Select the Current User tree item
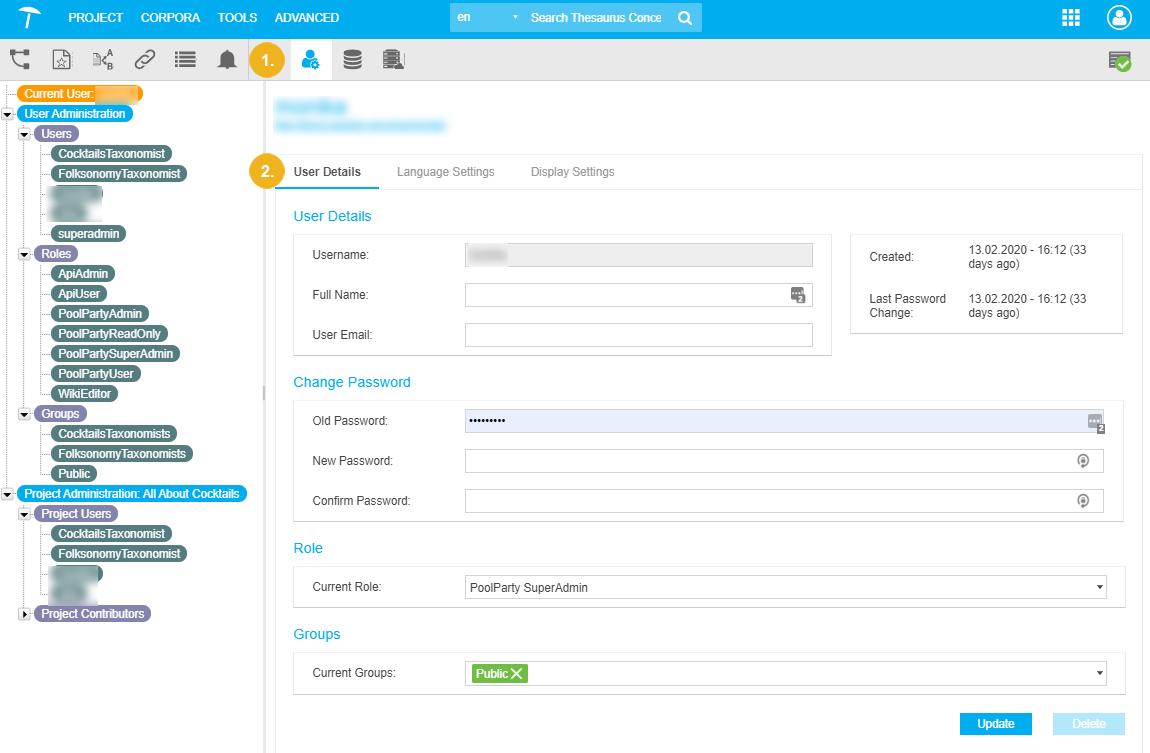The width and height of the screenshot is (1150, 753). [79, 94]
